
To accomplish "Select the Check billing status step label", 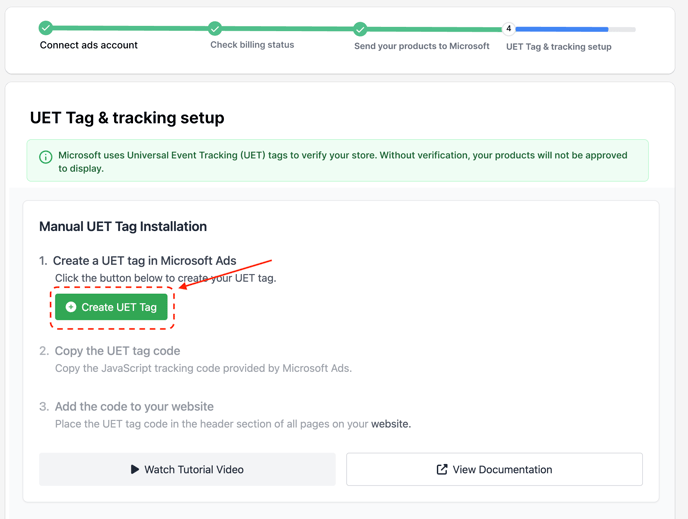I will tap(252, 45).
